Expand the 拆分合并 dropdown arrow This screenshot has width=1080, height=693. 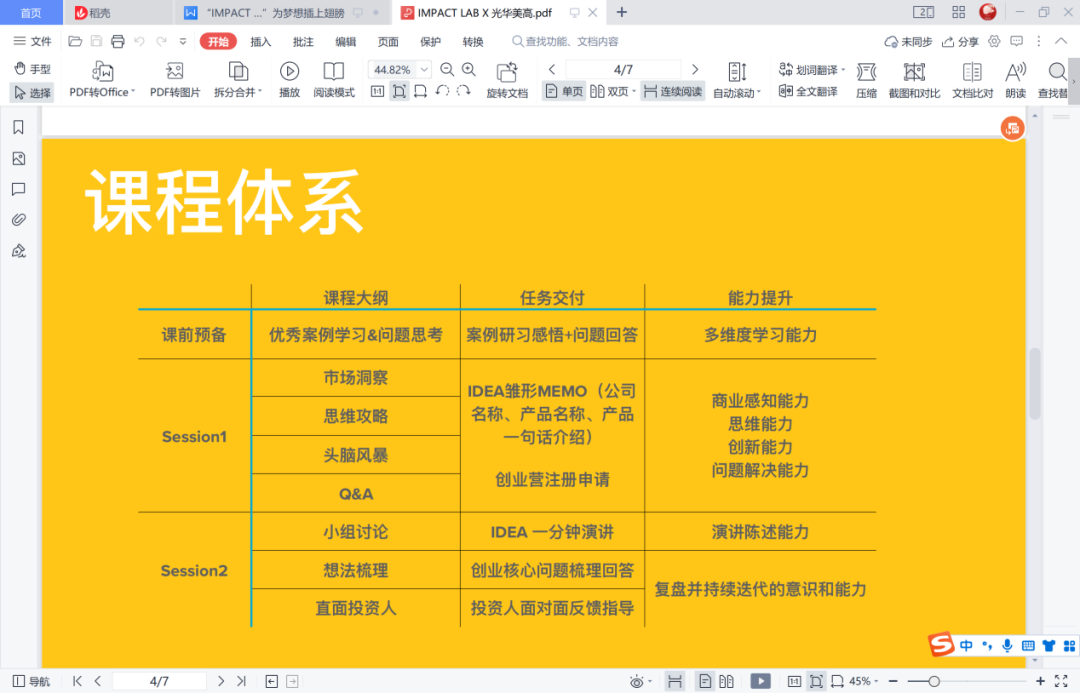click(x=260, y=92)
